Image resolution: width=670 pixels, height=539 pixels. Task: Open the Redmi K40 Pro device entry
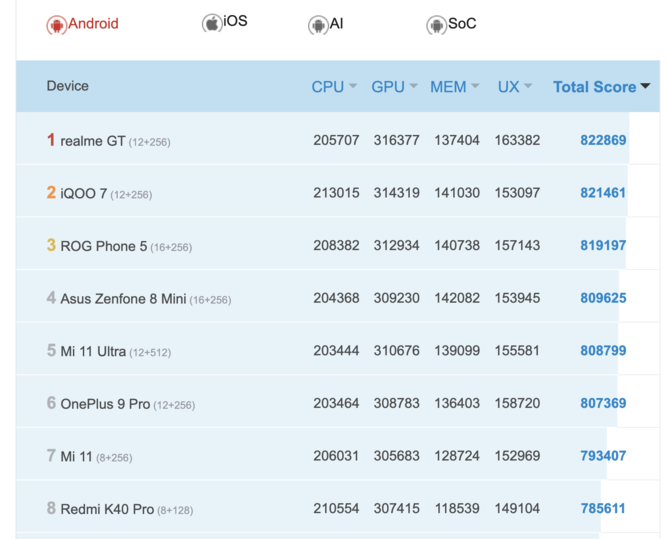click(107, 509)
